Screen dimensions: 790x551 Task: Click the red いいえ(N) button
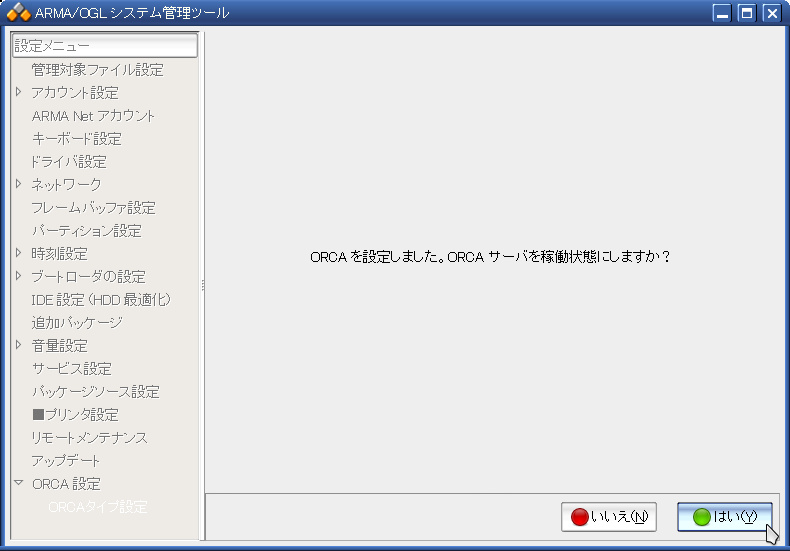(x=608, y=517)
